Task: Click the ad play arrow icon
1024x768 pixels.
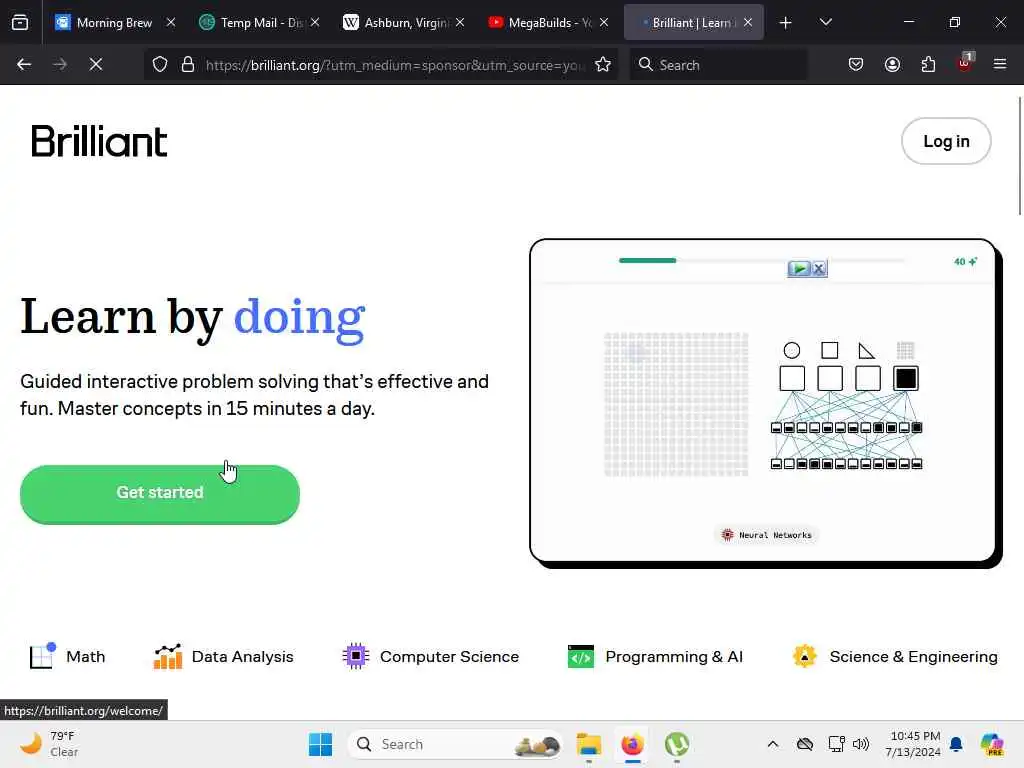Action: (799, 268)
